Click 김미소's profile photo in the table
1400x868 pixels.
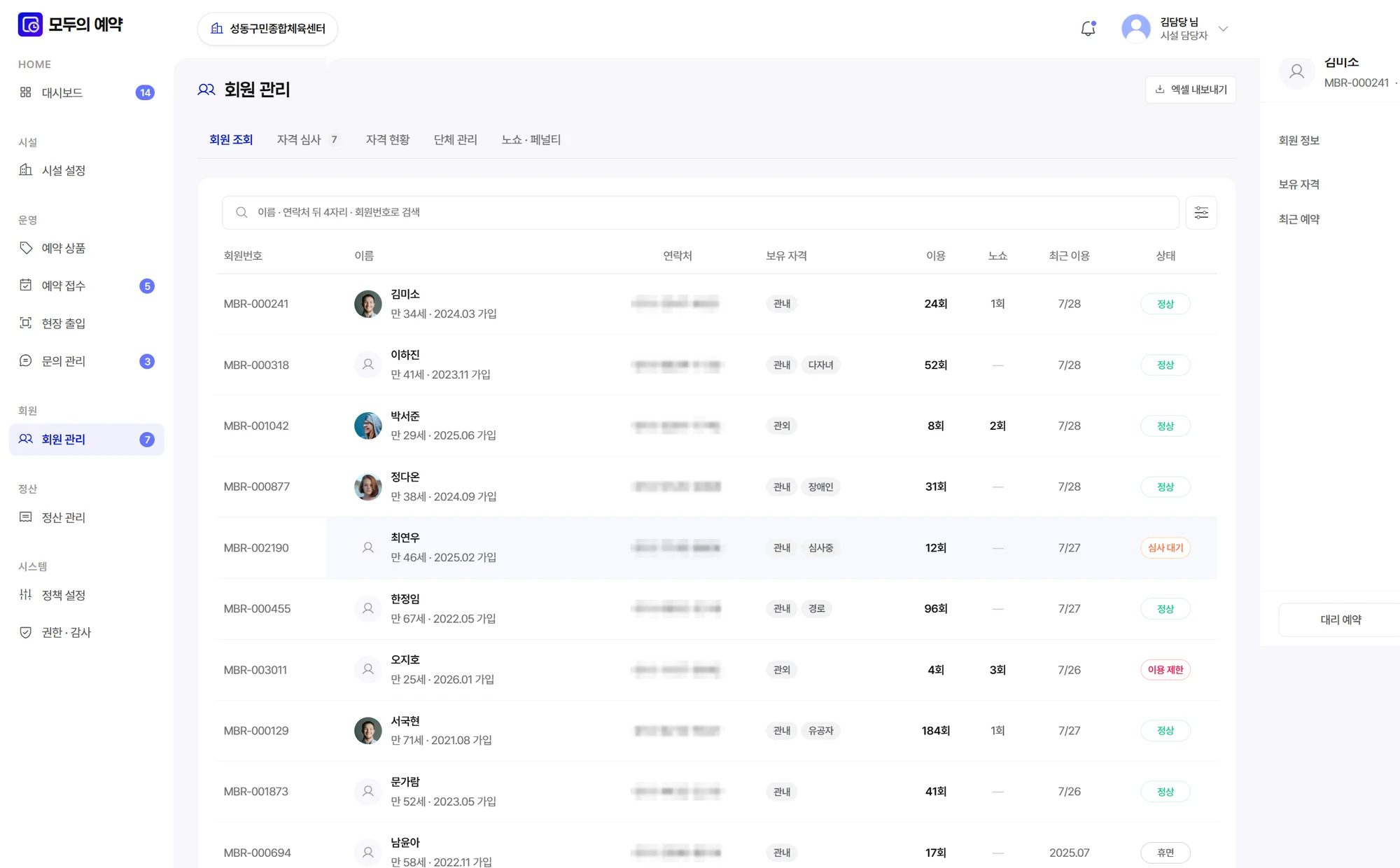point(368,304)
